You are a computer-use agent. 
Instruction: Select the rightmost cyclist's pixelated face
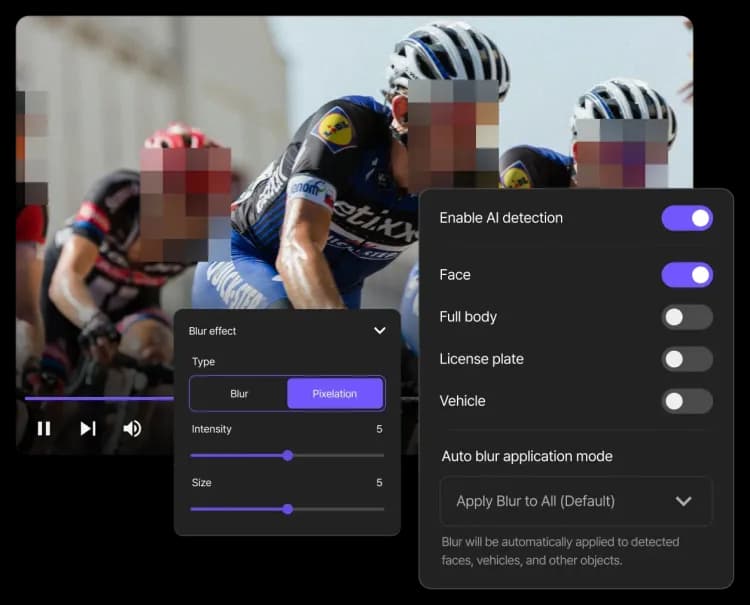620,152
